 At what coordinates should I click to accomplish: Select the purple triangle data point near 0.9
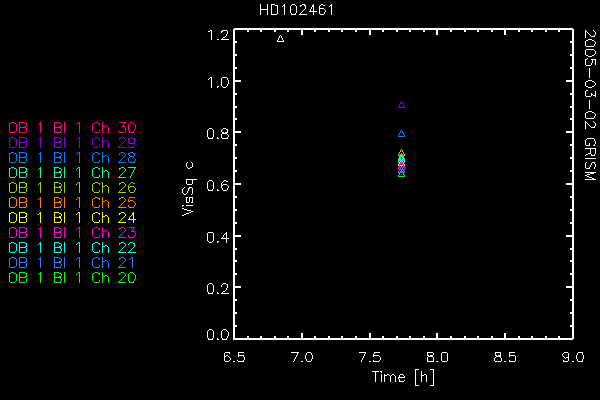coord(401,104)
